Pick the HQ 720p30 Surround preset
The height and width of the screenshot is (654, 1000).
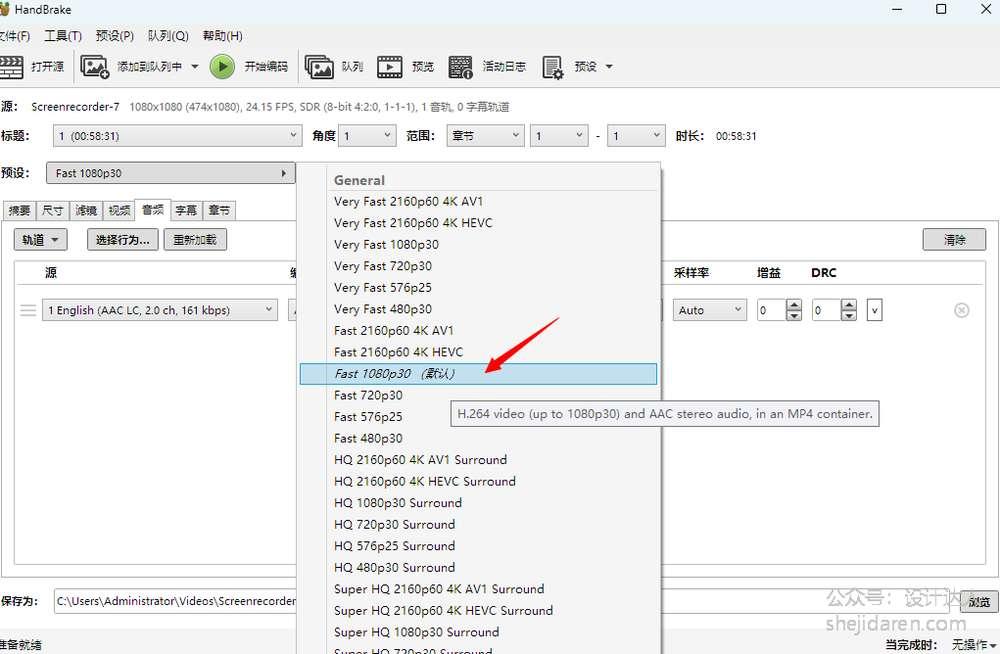click(478, 524)
